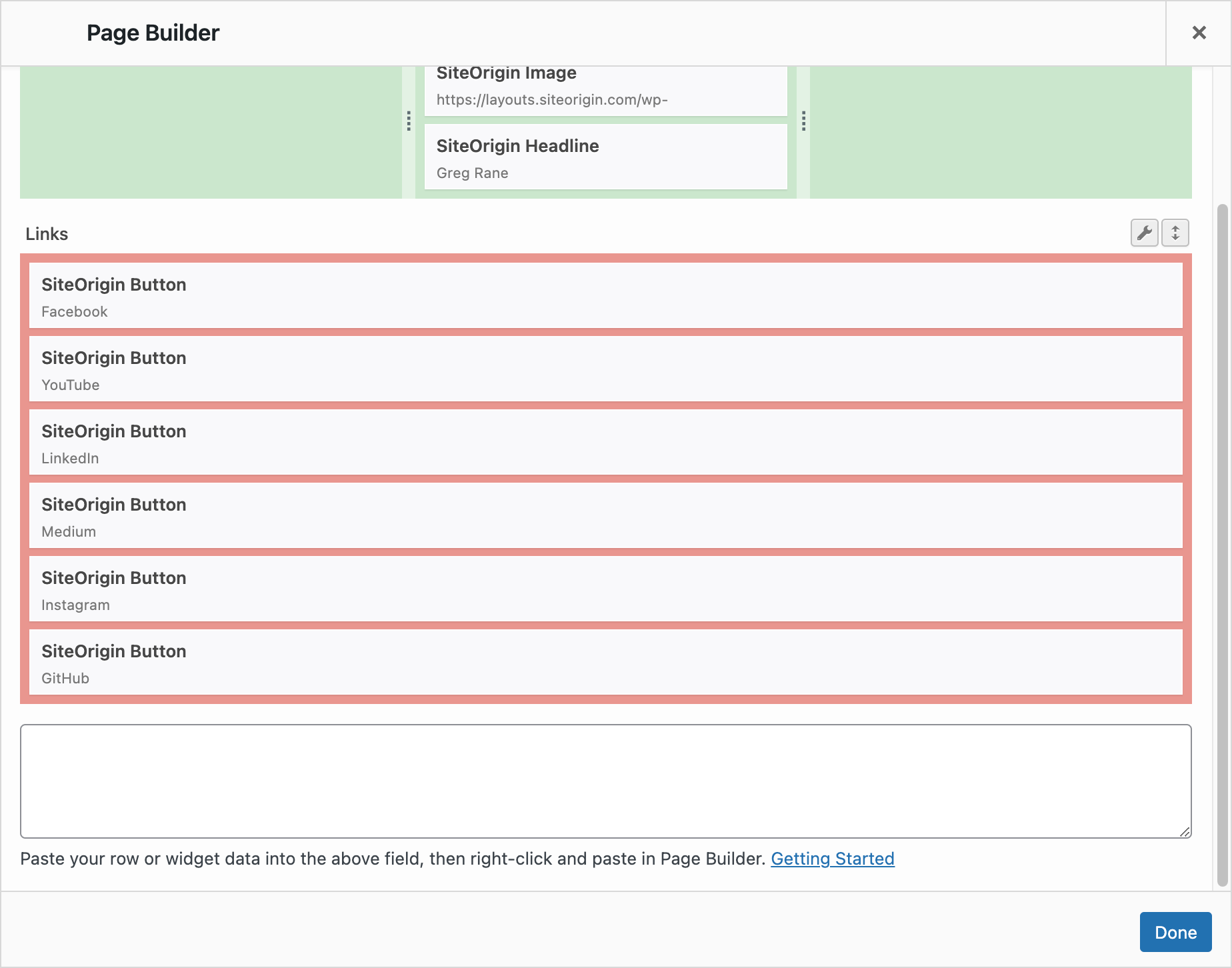Click the Links section label
Image resolution: width=1232 pixels, height=968 pixels.
coord(46,234)
